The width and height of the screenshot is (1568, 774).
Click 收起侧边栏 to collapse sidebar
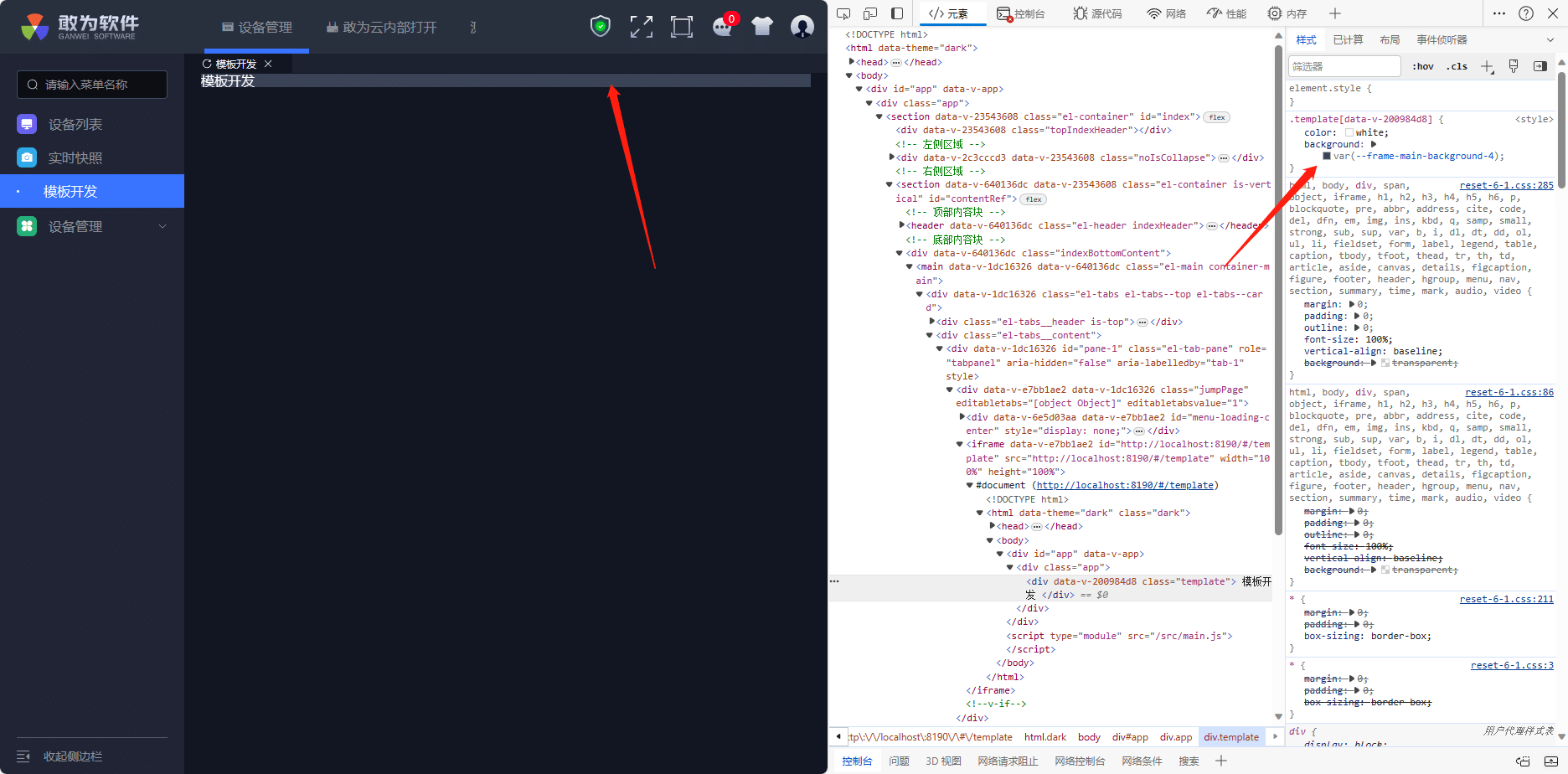pos(72,756)
